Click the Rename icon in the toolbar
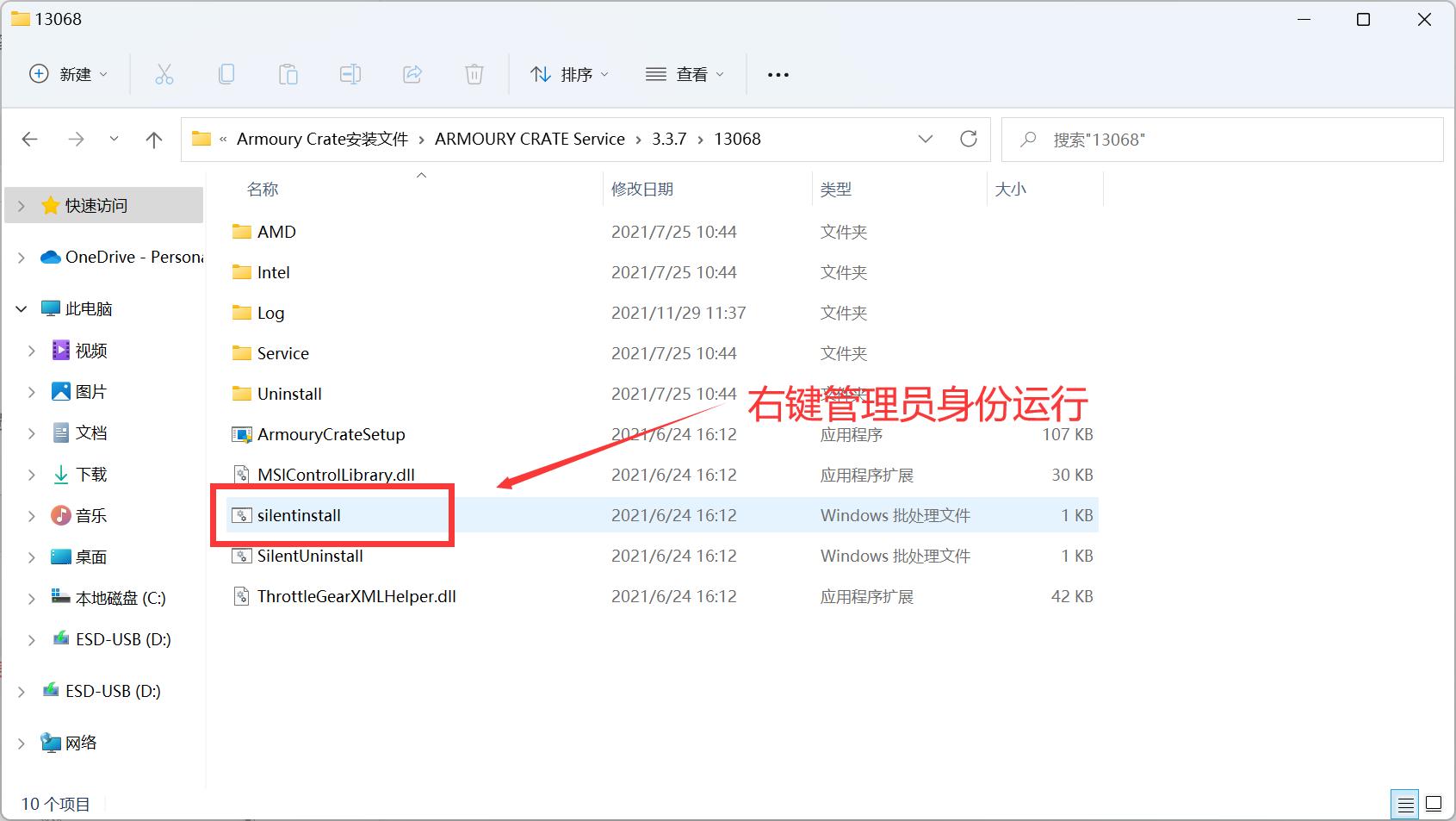The image size is (1456, 821). (x=350, y=74)
